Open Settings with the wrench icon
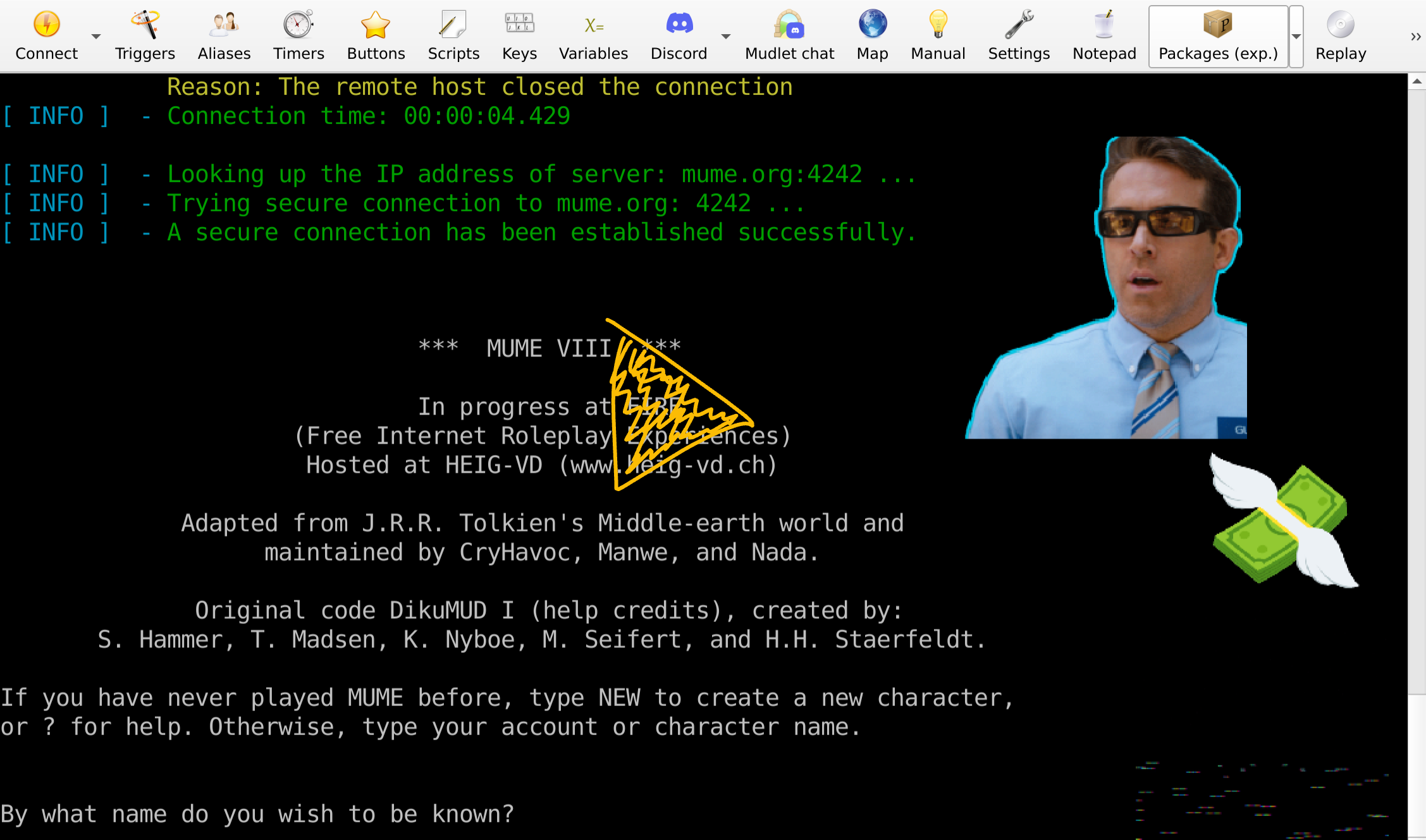Viewport: 1426px width, 840px height. point(1019,36)
